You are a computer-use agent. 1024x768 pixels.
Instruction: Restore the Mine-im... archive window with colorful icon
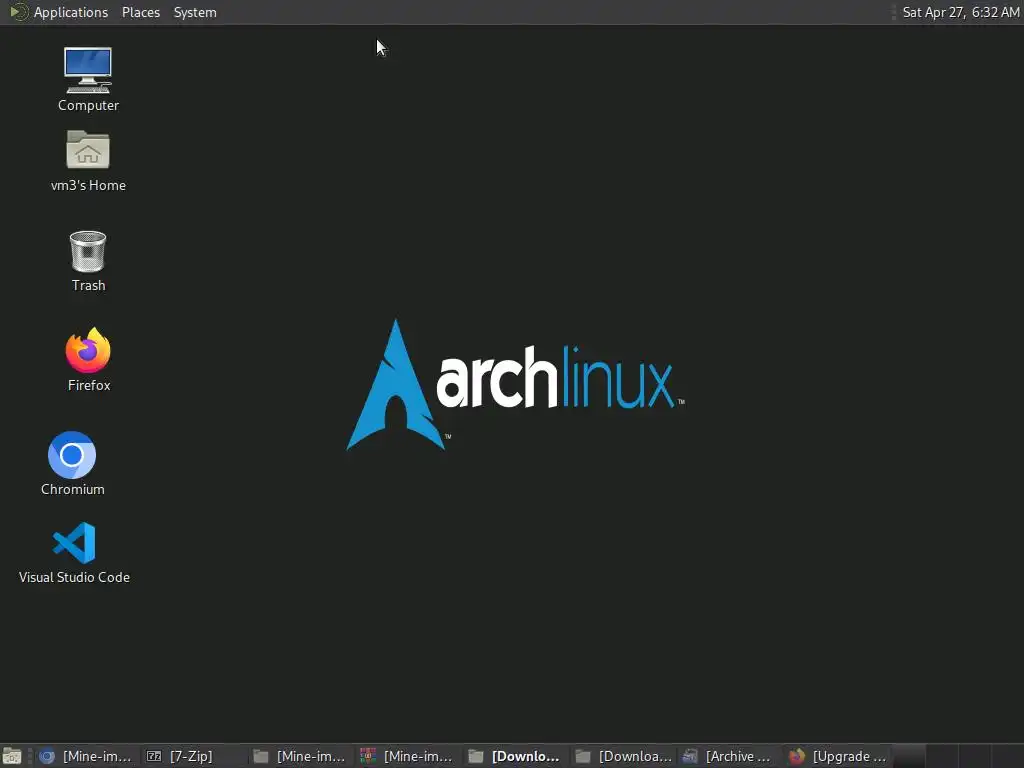408,756
